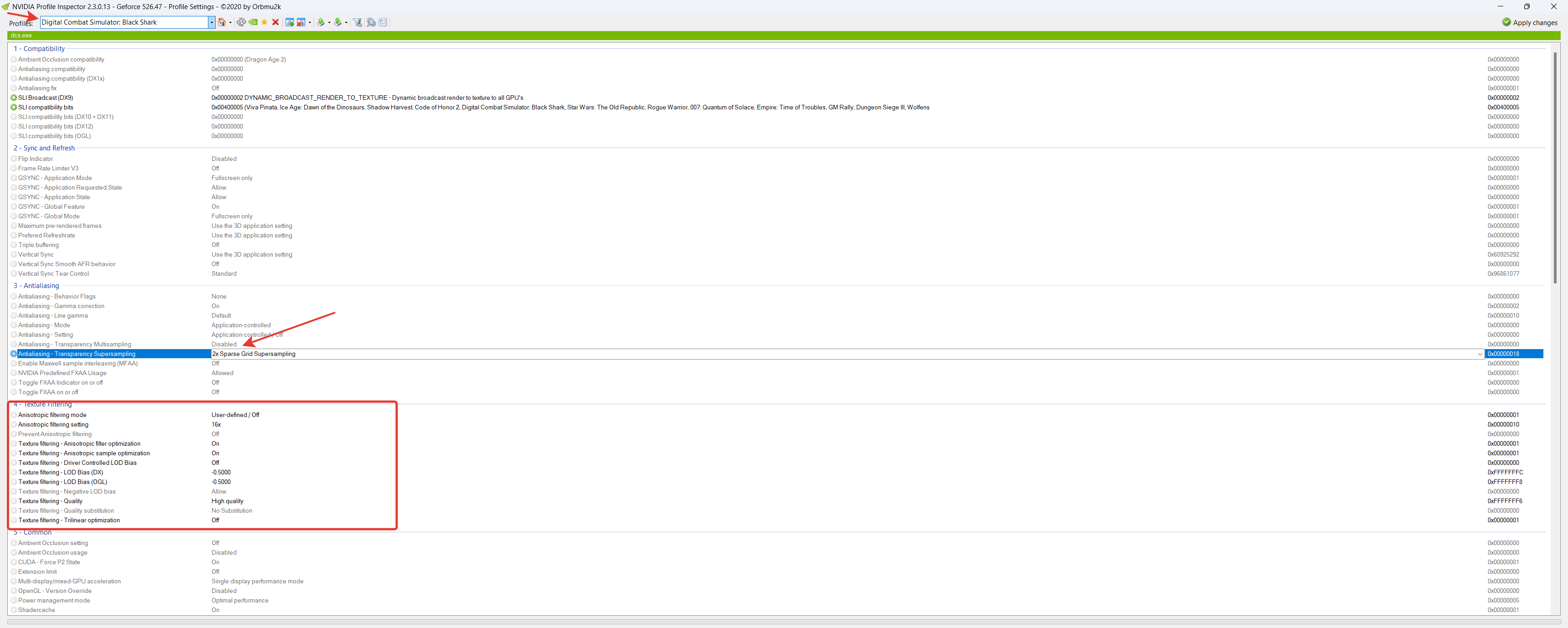Image resolution: width=1568 pixels, height=628 pixels.
Task: Click gear icon beside Toggle FXAA on or off
Action: pyautogui.click(x=13, y=392)
